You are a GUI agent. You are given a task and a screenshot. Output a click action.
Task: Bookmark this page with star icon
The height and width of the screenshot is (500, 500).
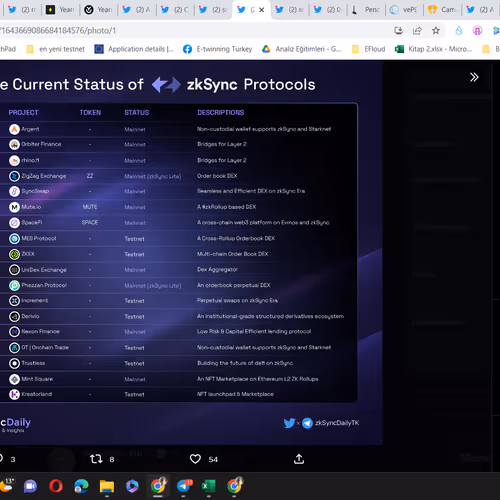tap(436, 31)
